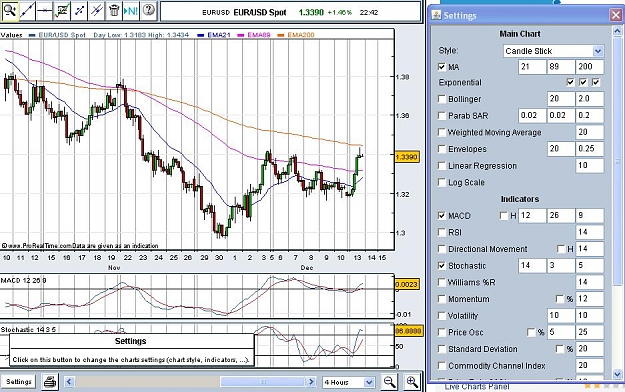
Task: Click the chart horizontal scrollbar thumb
Action: [263, 382]
